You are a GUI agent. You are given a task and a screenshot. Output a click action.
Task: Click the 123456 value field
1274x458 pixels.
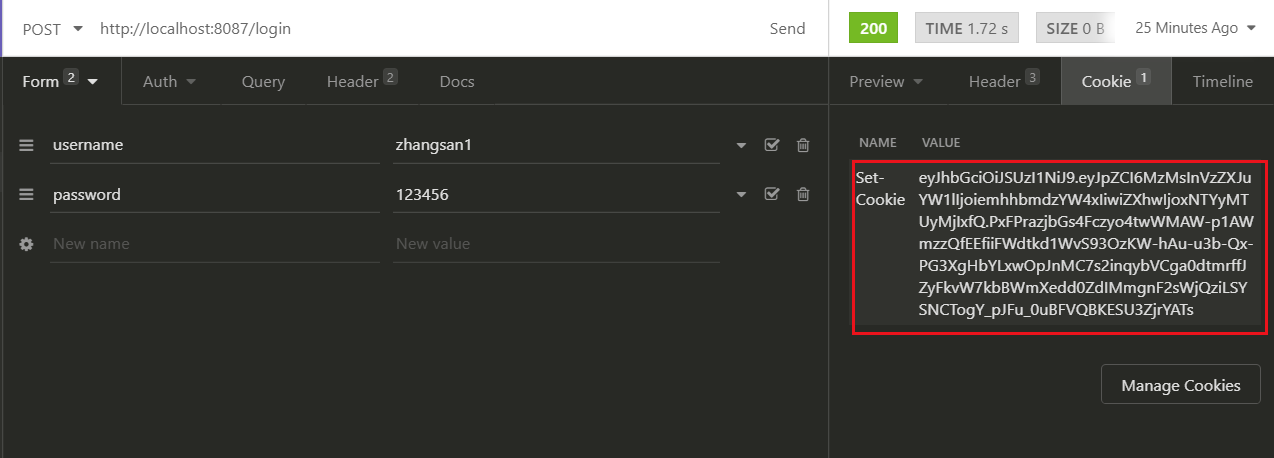click(556, 195)
